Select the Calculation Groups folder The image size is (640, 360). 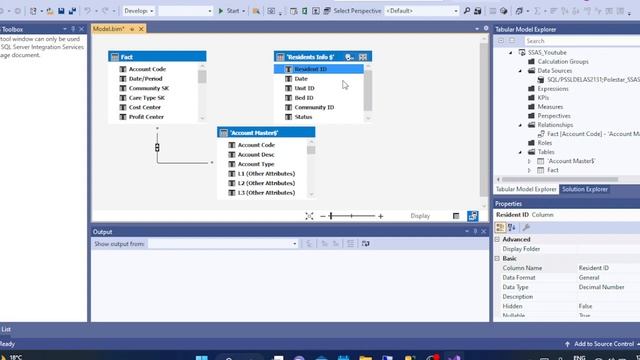coord(562,62)
